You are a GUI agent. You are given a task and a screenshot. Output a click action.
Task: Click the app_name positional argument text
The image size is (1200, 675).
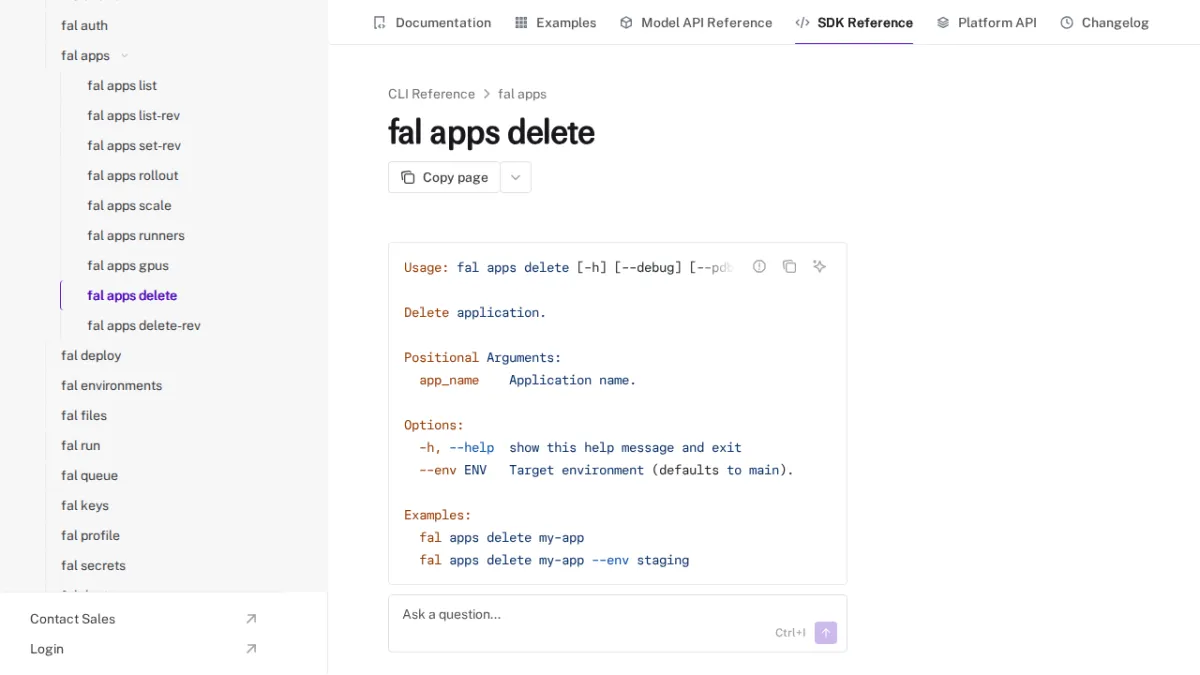[449, 381]
